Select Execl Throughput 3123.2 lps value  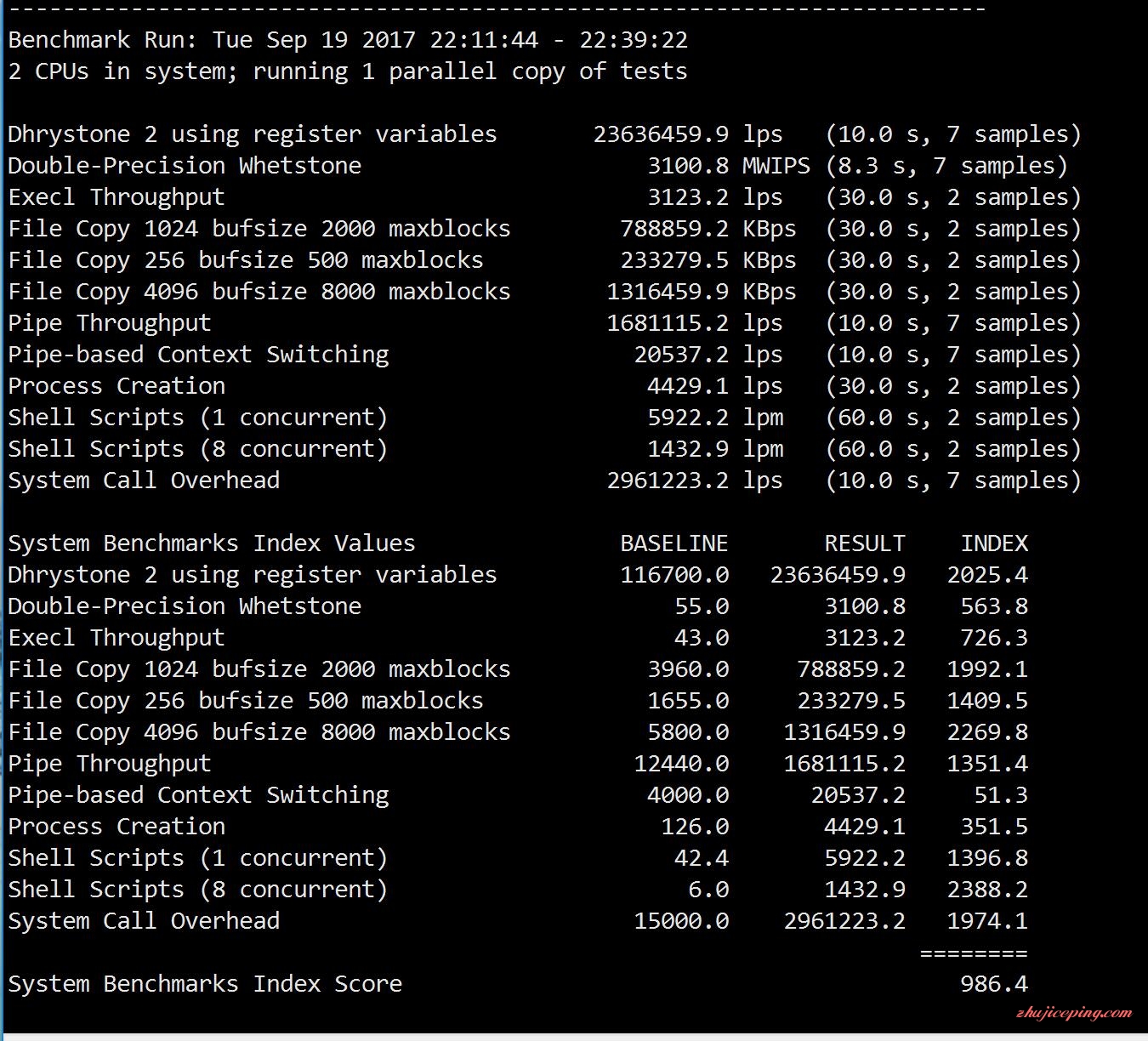pyautogui.click(x=714, y=197)
